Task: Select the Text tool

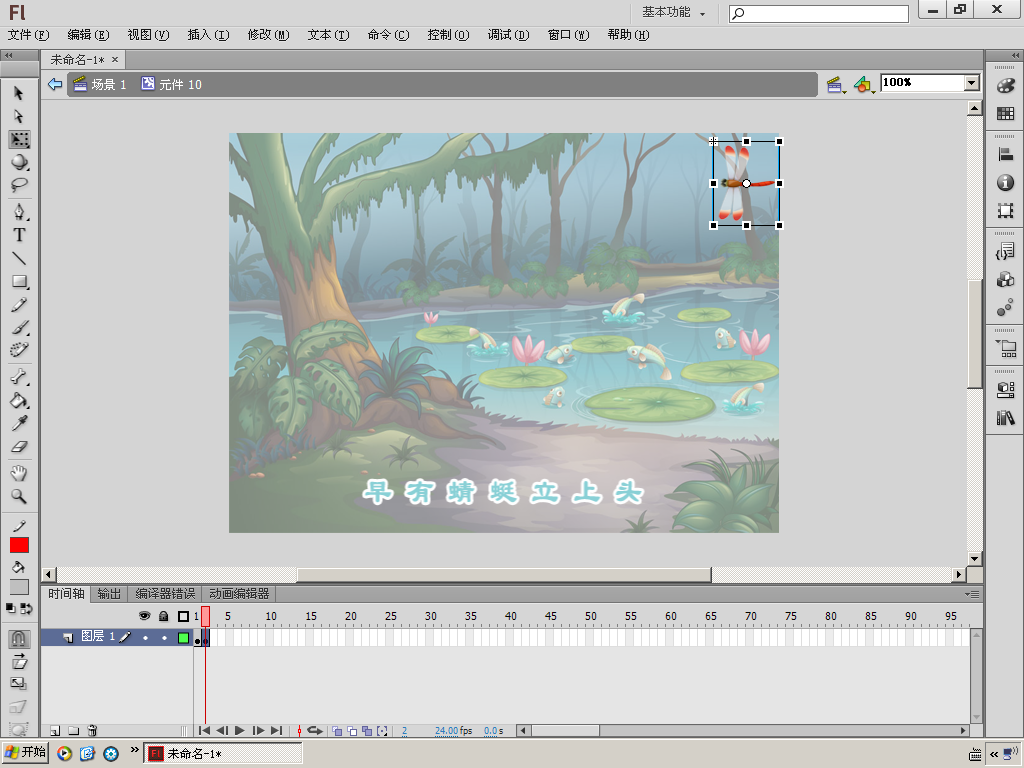Action: [19, 235]
